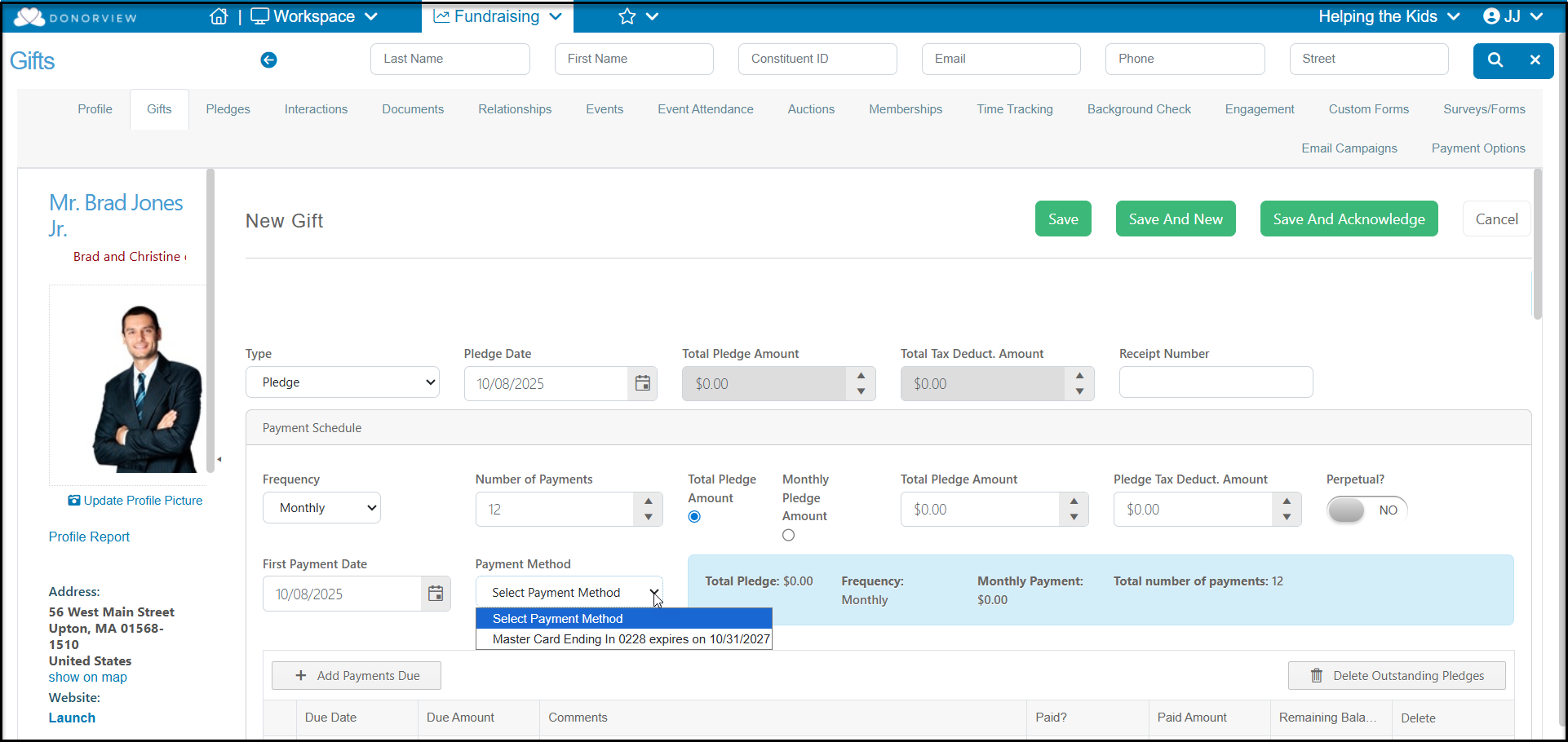Click the green Save button
This screenshot has height=742, width=1568.
[1063, 219]
